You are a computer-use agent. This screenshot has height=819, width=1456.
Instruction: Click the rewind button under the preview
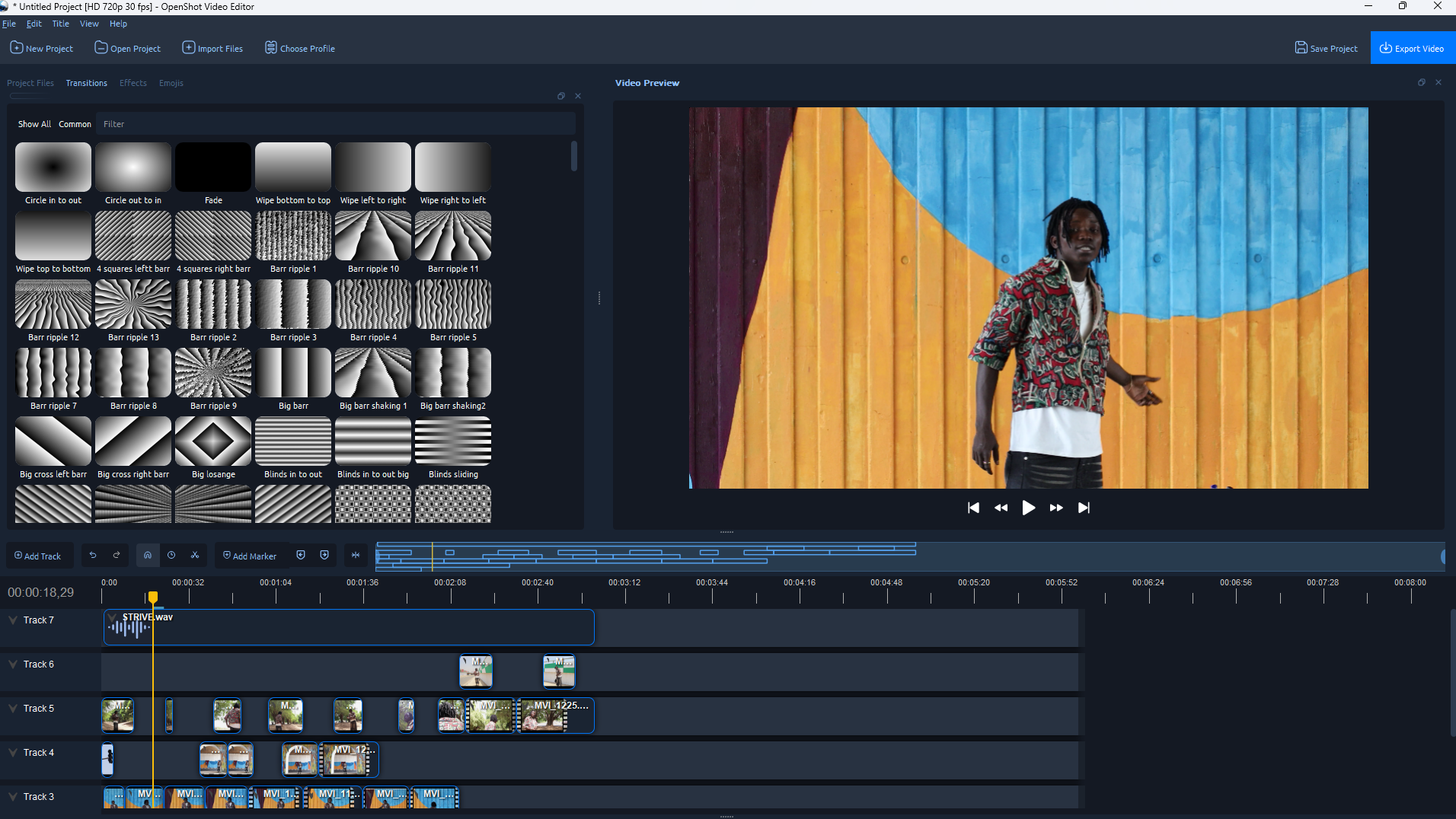1001,508
